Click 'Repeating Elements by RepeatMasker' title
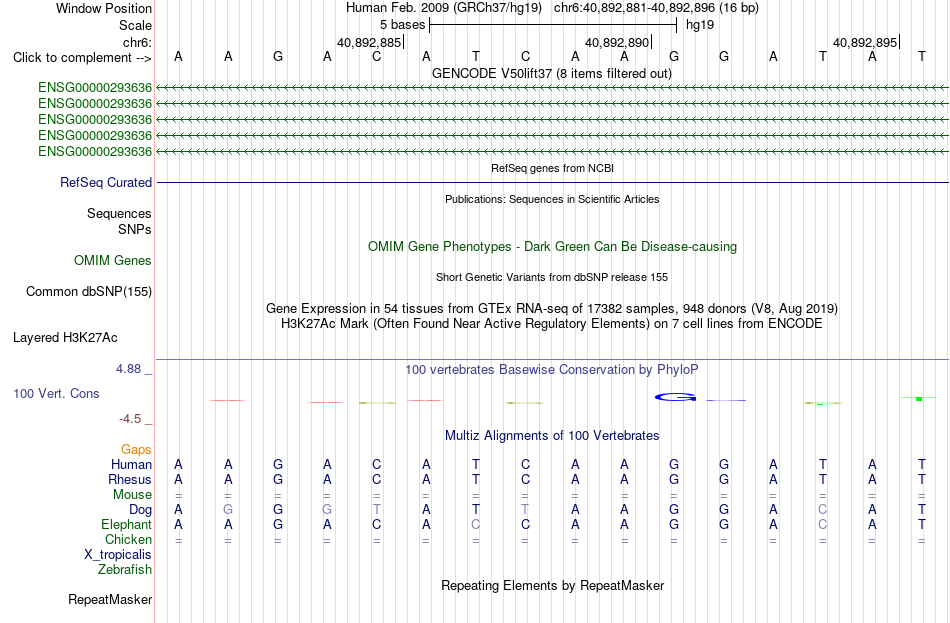The width and height of the screenshot is (950, 623). click(x=552, y=585)
